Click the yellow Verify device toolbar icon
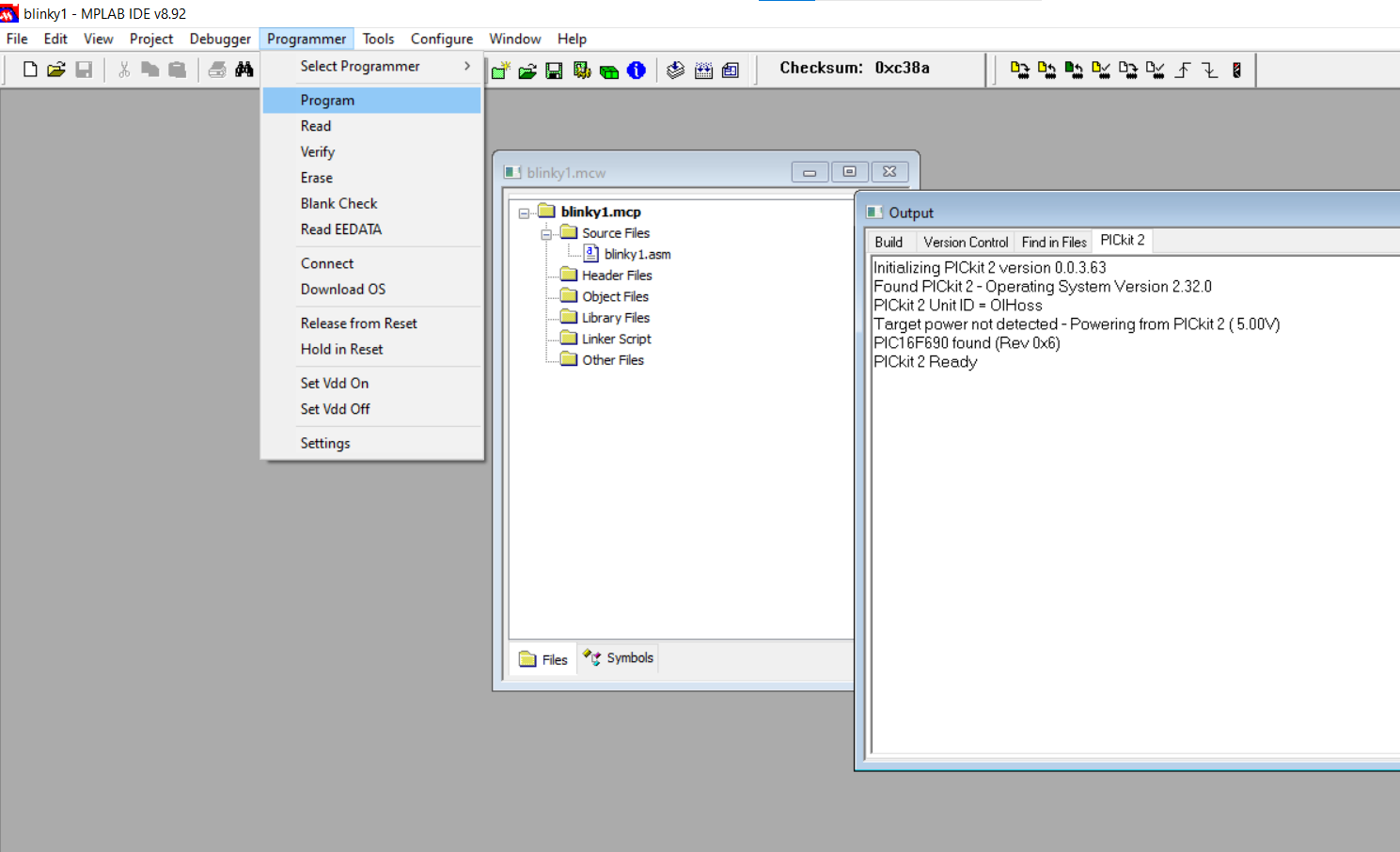The width and height of the screenshot is (1400, 852). tap(1101, 70)
